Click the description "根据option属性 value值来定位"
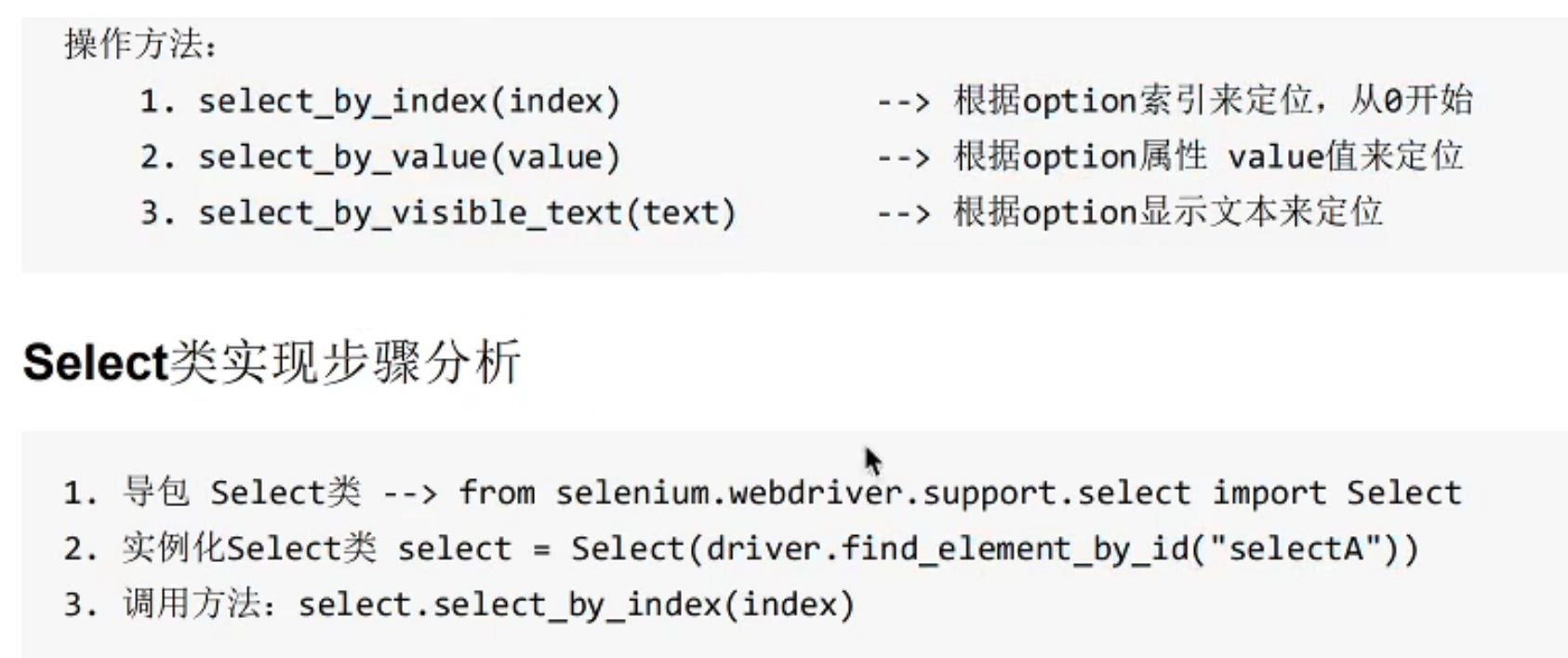 pos(1208,156)
